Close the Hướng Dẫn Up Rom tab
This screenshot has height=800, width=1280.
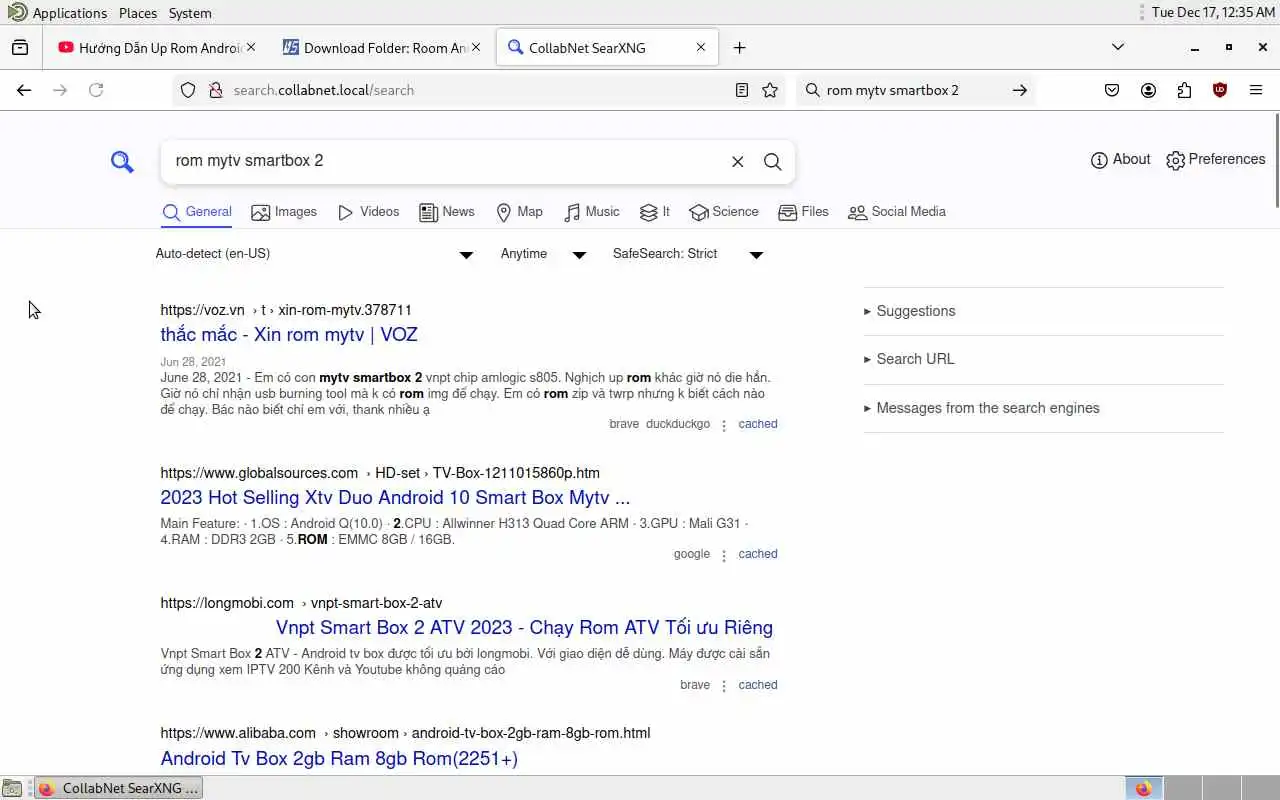click(251, 47)
